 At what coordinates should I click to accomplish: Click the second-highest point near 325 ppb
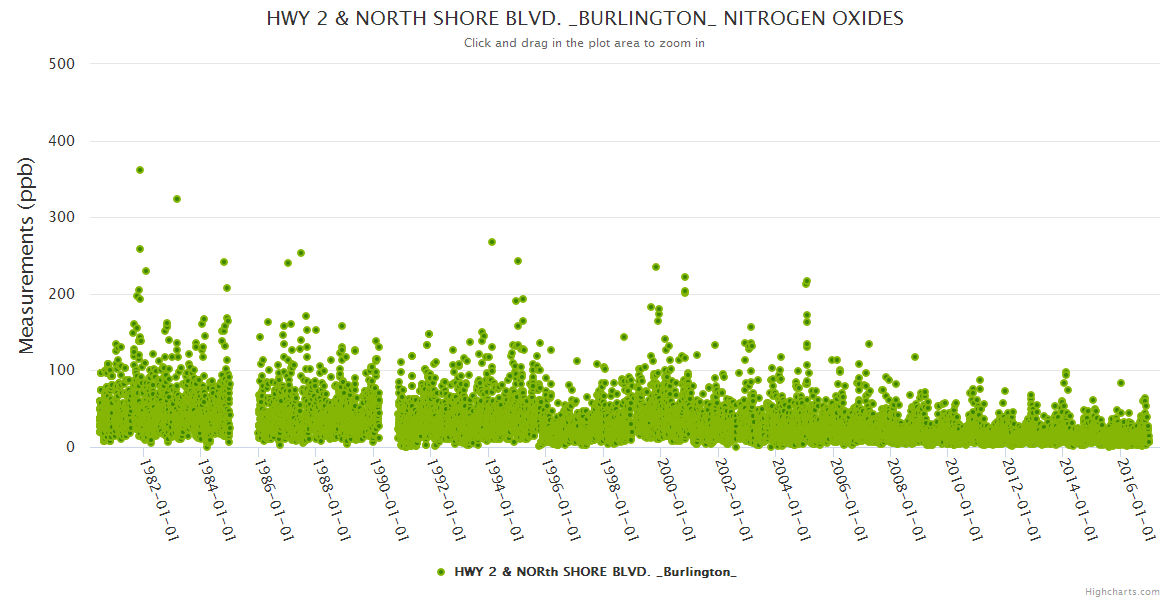click(x=177, y=199)
